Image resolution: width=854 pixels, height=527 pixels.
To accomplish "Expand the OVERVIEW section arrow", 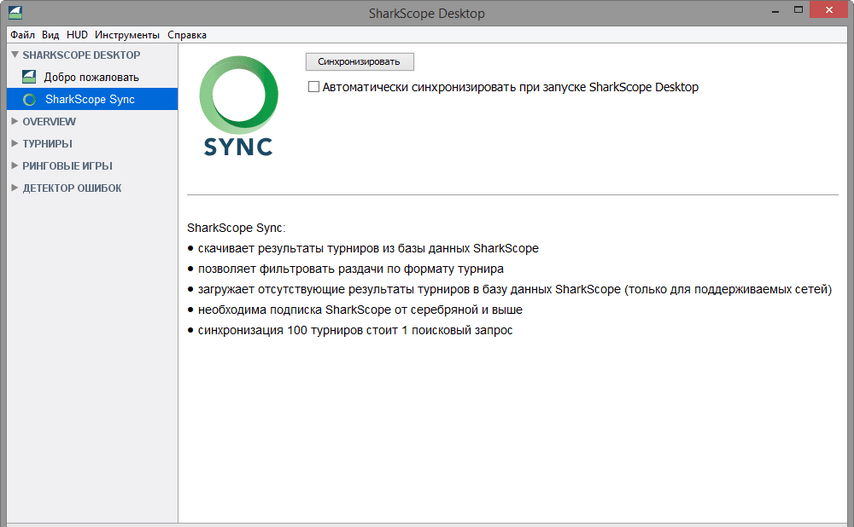I will (x=15, y=121).
